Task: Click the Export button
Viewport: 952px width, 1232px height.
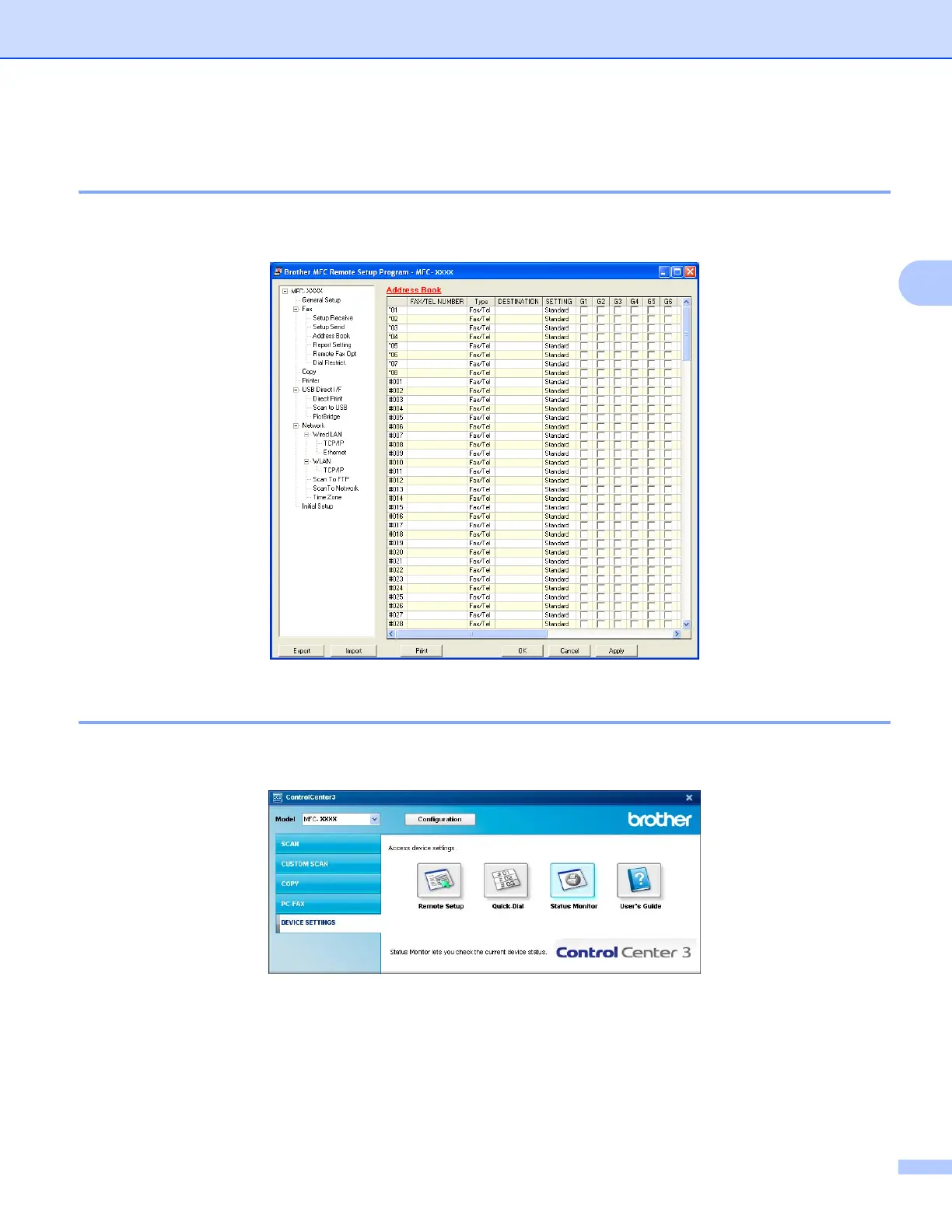Action: point(302,651)
